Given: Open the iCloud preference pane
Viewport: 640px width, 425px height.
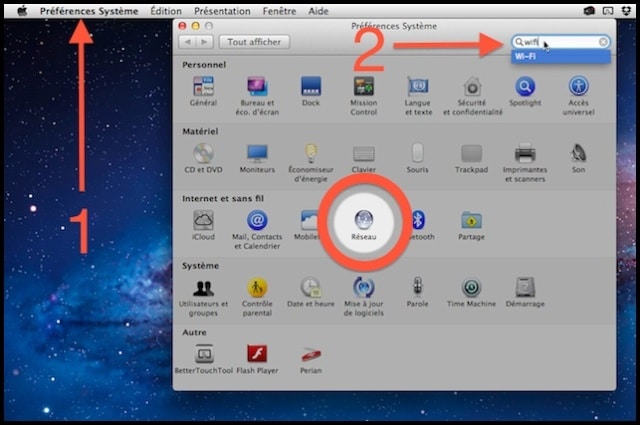Looking at the screenshot, I should point(203,225).
